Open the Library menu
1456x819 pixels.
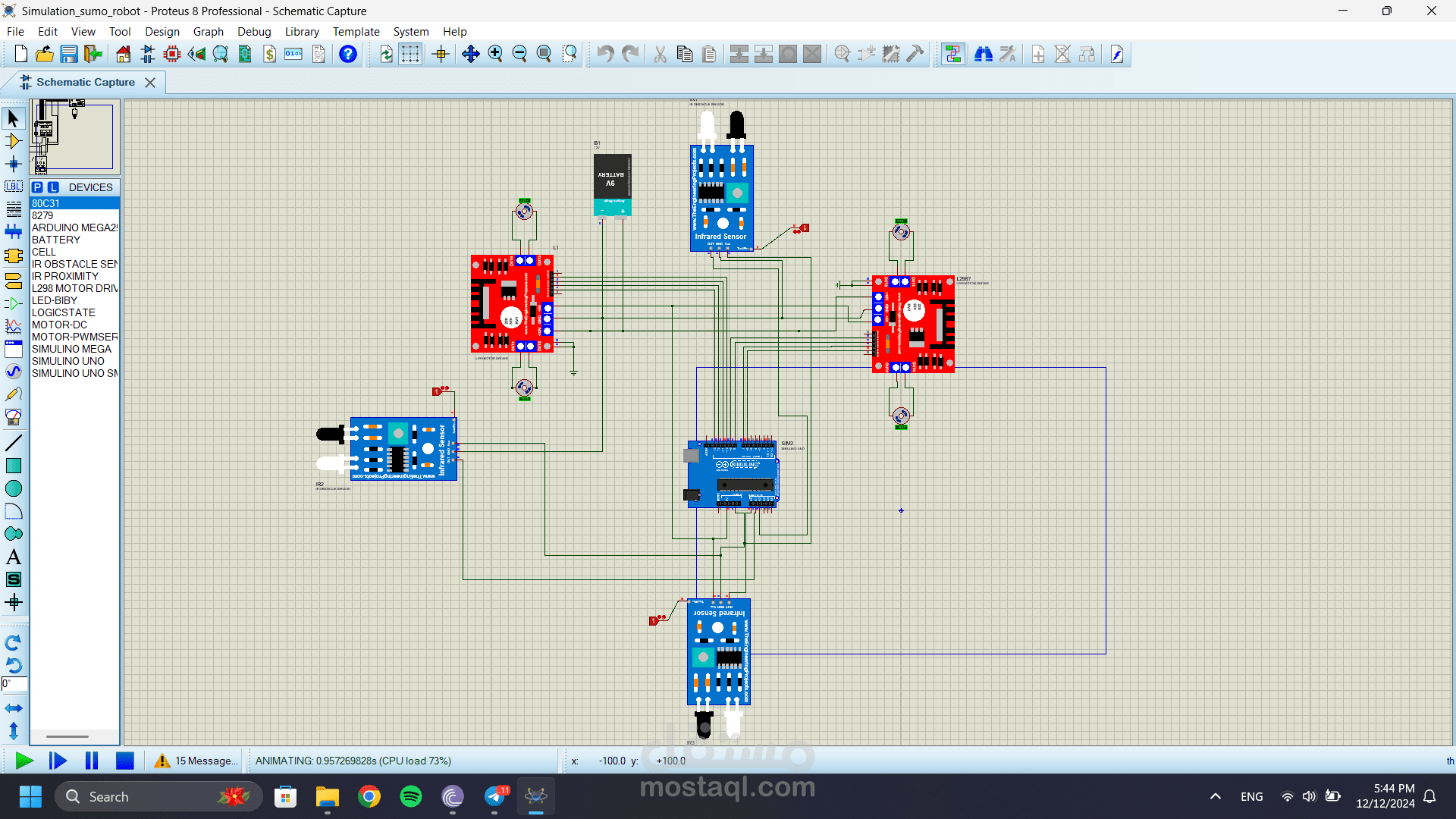(302, 31)
